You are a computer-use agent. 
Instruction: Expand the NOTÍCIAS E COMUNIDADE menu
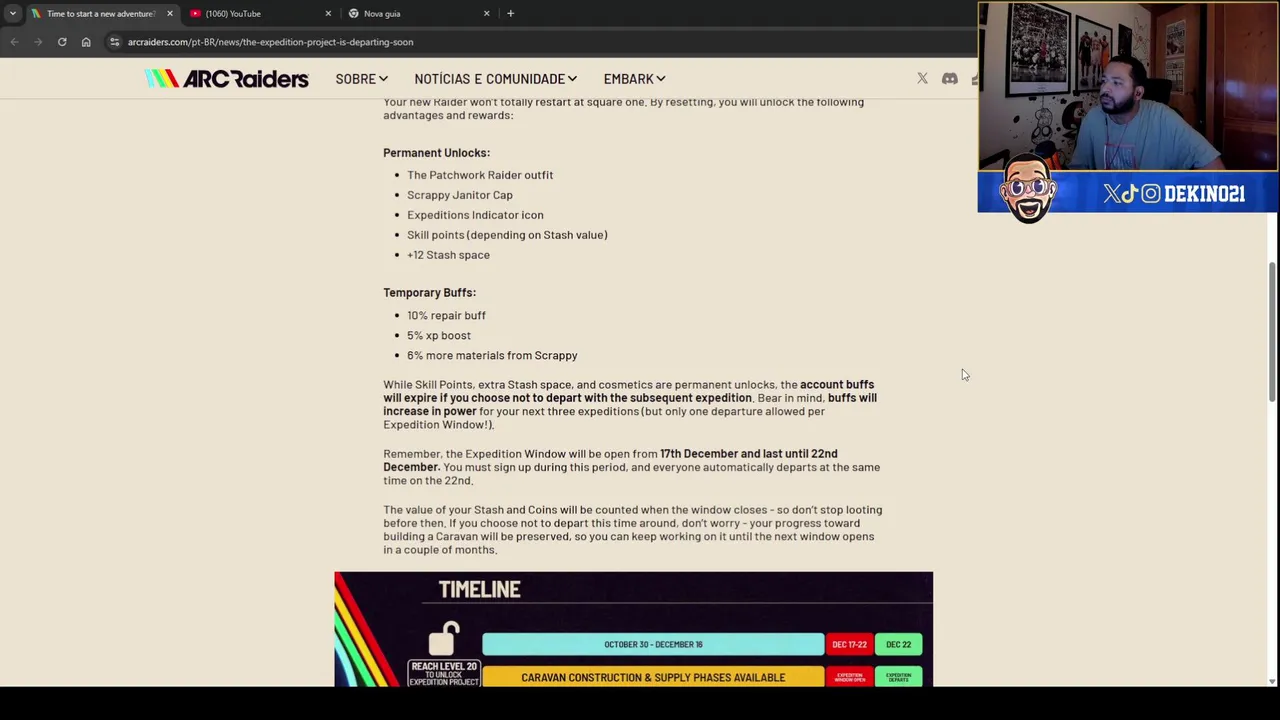point(495,79)
